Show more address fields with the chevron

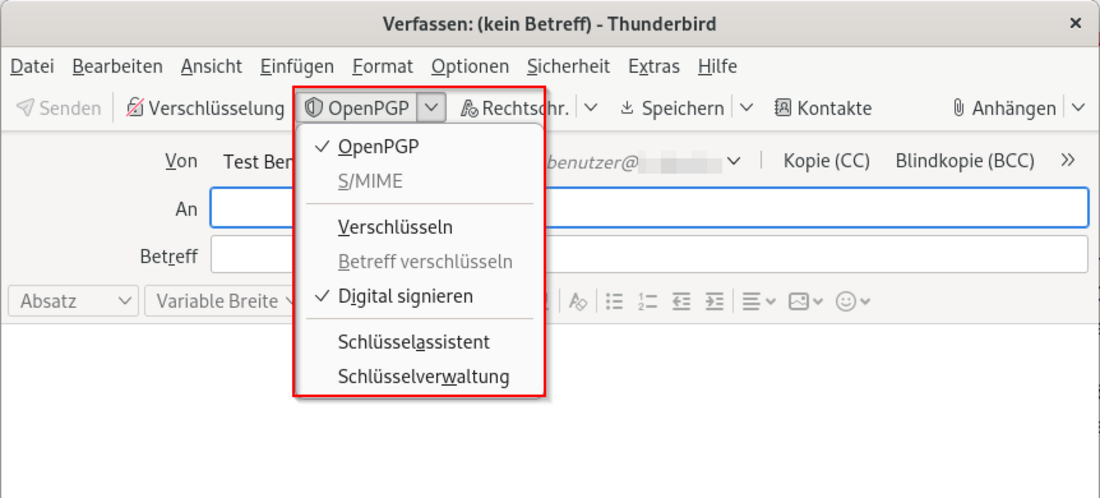tap(1068, 161)
